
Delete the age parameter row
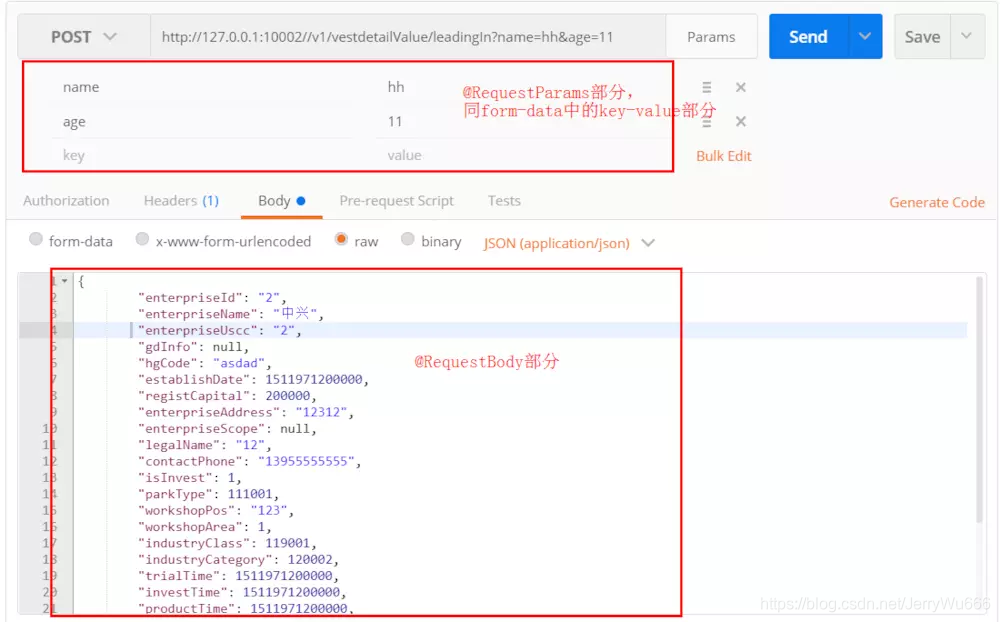(x=740, y=121)
